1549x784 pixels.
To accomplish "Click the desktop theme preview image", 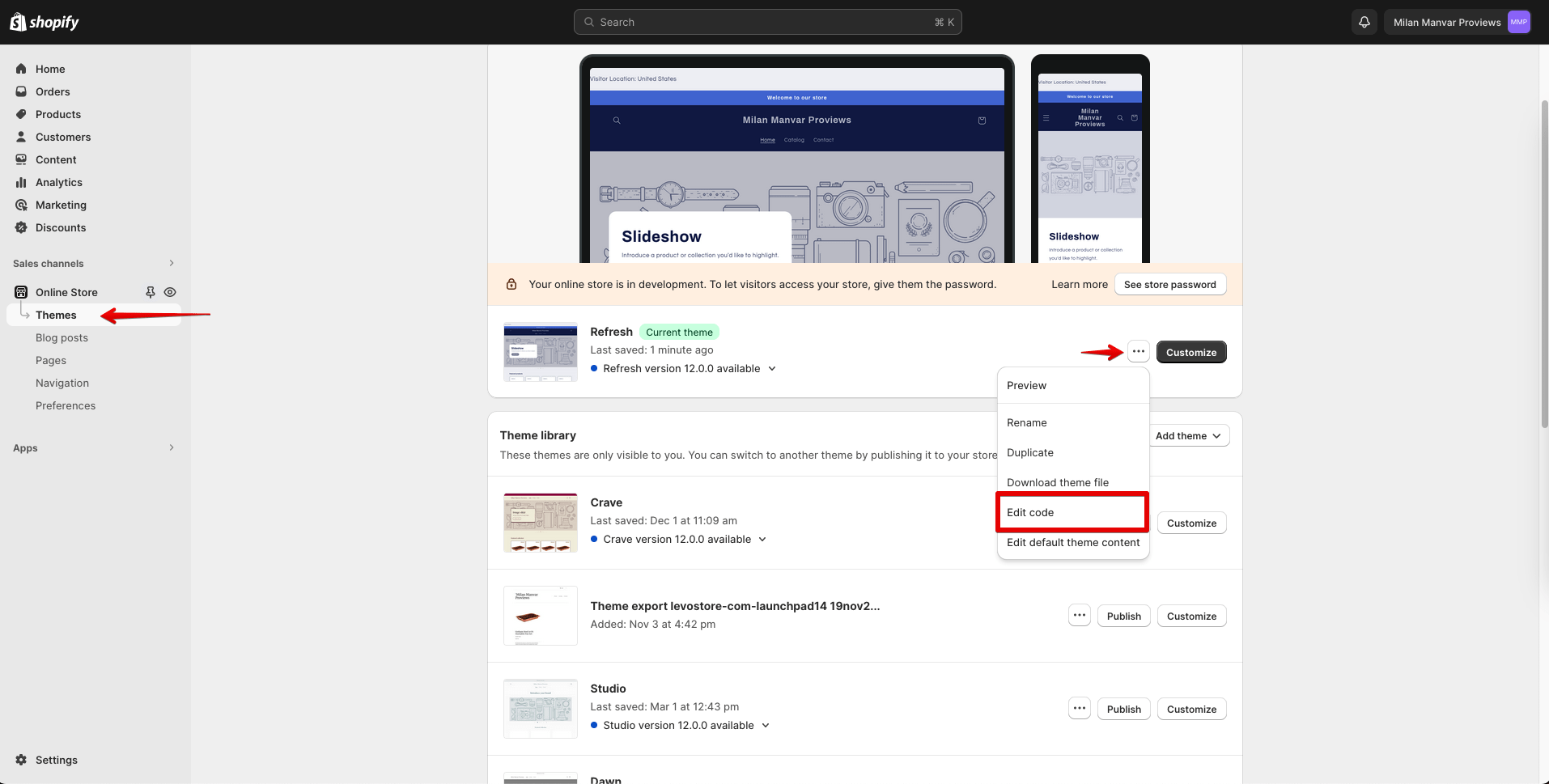I will [x=797, y=159].
